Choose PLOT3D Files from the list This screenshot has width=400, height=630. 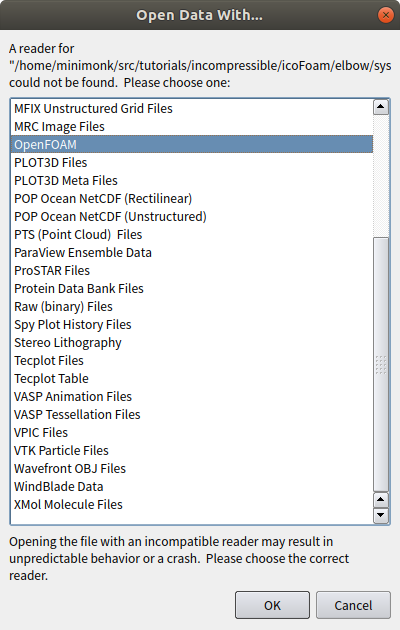[192, 162]
